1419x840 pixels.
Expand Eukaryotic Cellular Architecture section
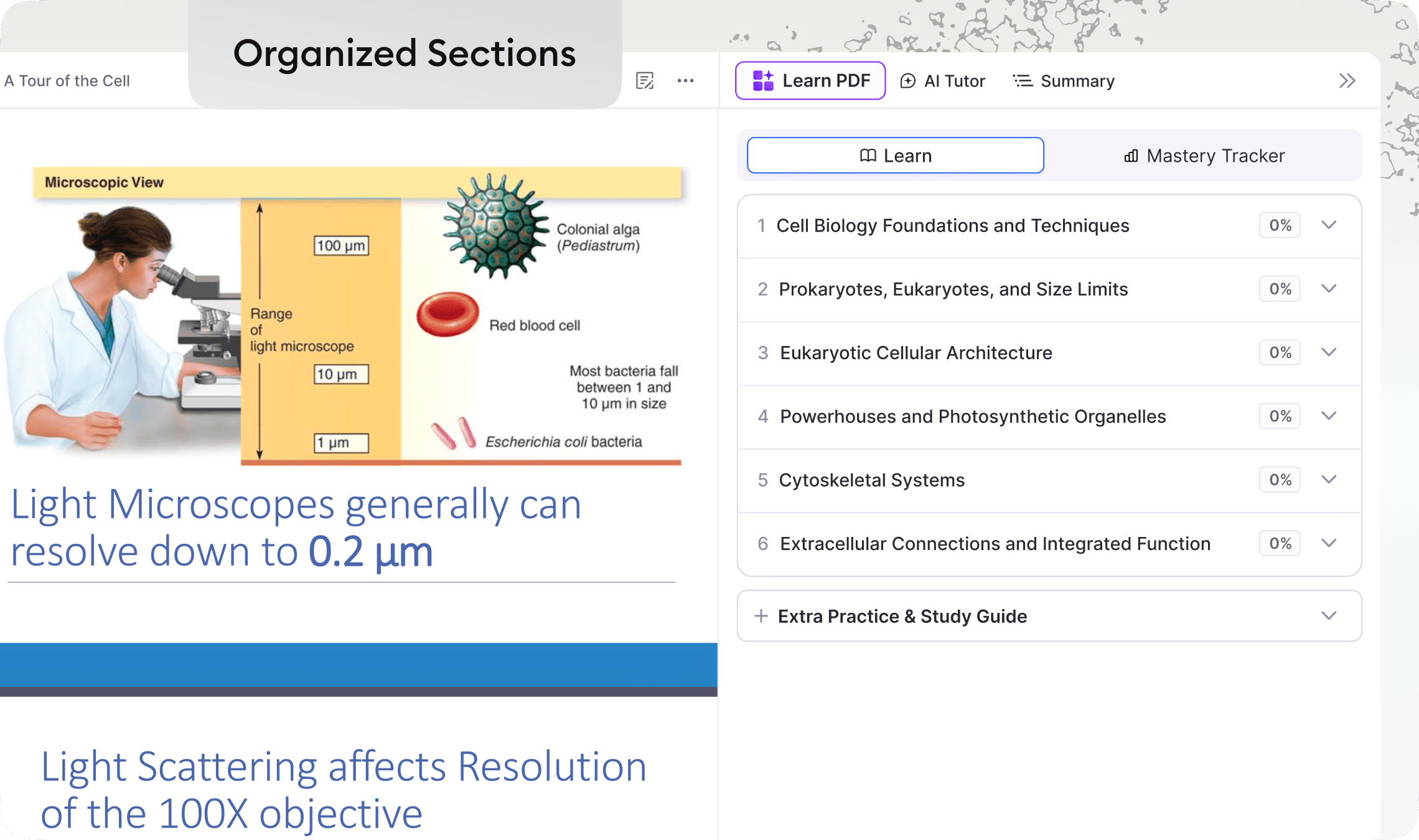tap(1329, 352)
